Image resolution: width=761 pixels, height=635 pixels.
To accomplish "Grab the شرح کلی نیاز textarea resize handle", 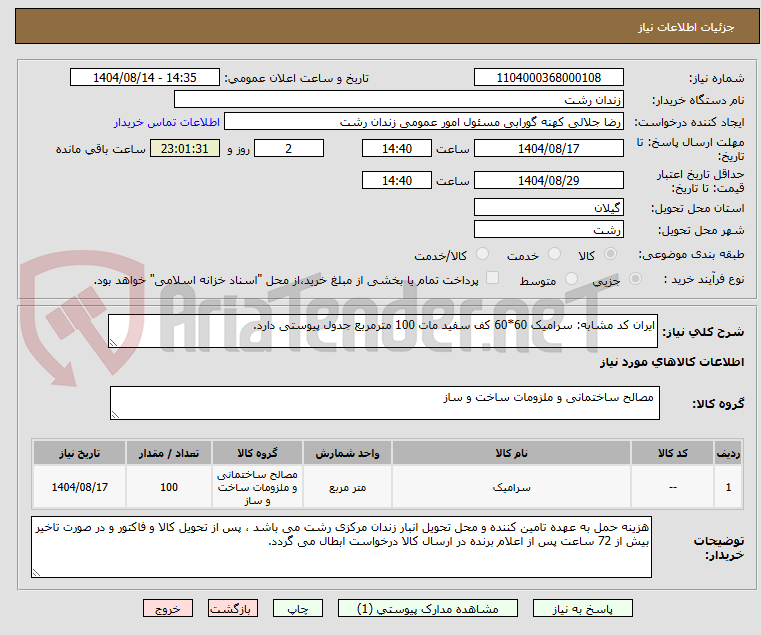I will point(113,343).
